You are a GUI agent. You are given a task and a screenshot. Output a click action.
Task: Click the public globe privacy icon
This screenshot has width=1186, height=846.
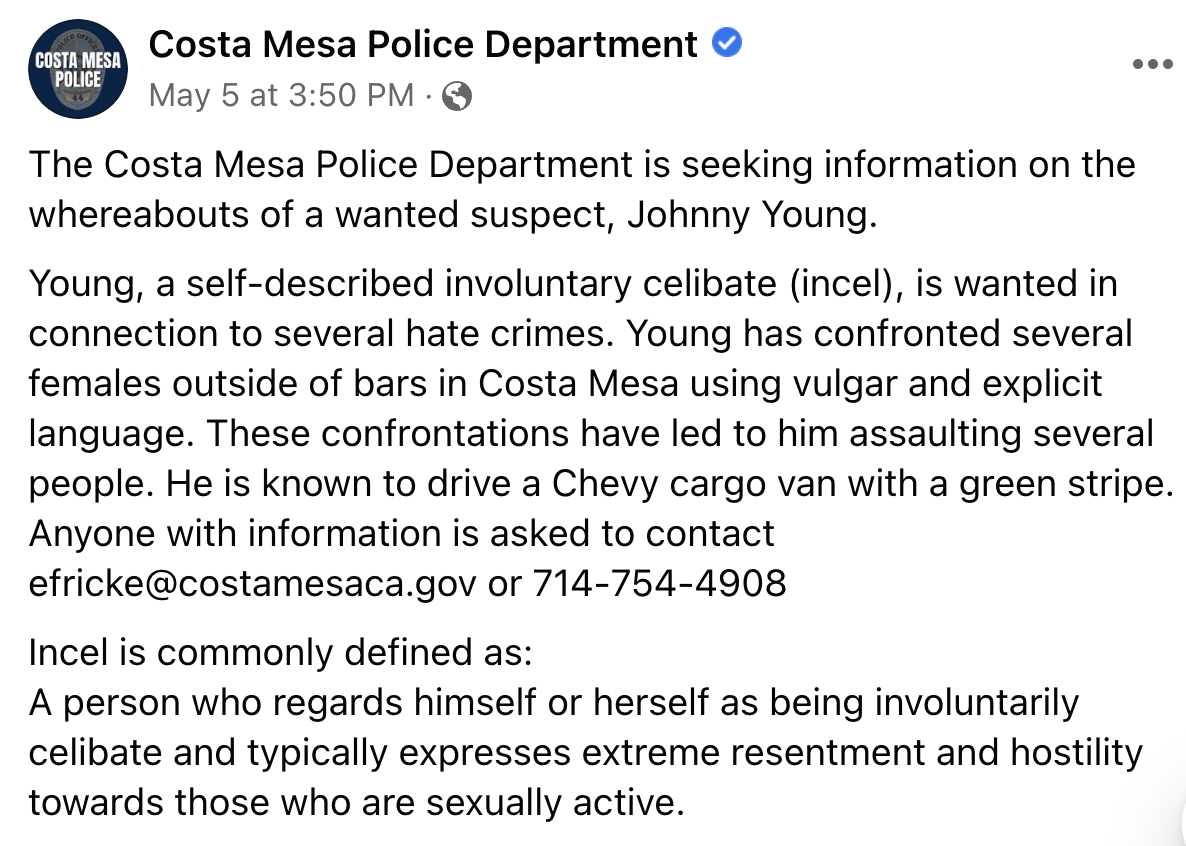point(457,96)
